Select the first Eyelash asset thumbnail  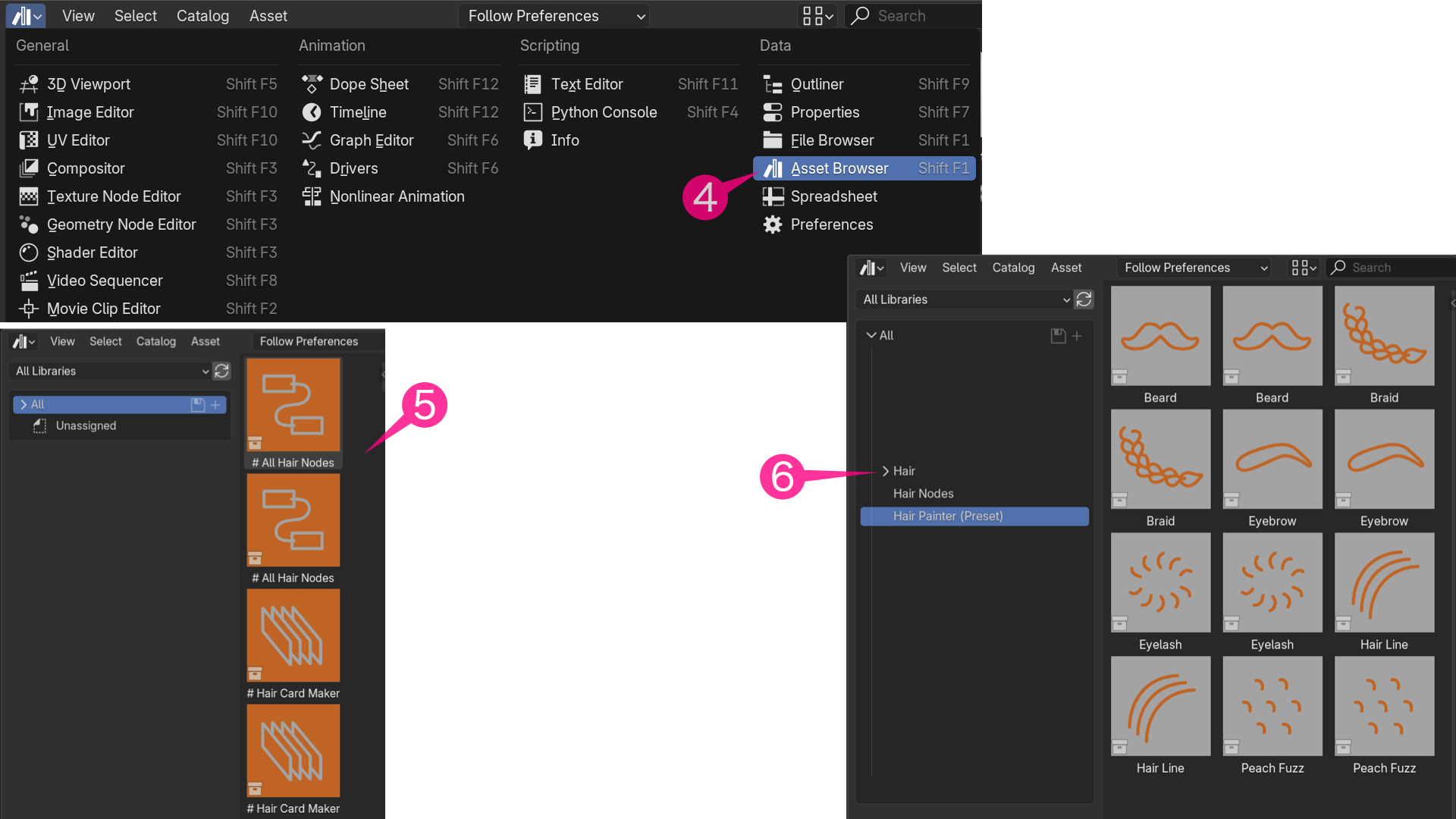pos(1160,582)
